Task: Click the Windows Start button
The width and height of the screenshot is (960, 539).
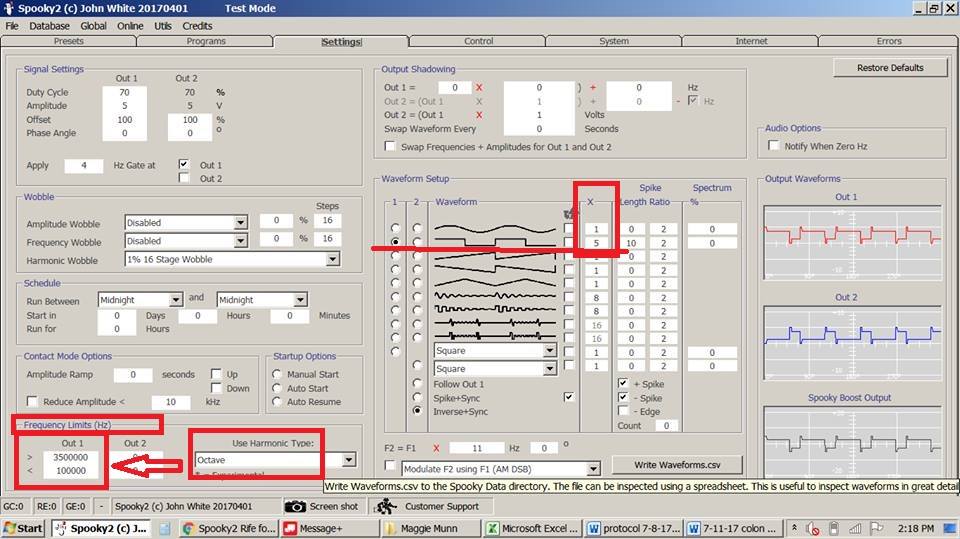Action: pyautogui.click(x=23, y=528)
